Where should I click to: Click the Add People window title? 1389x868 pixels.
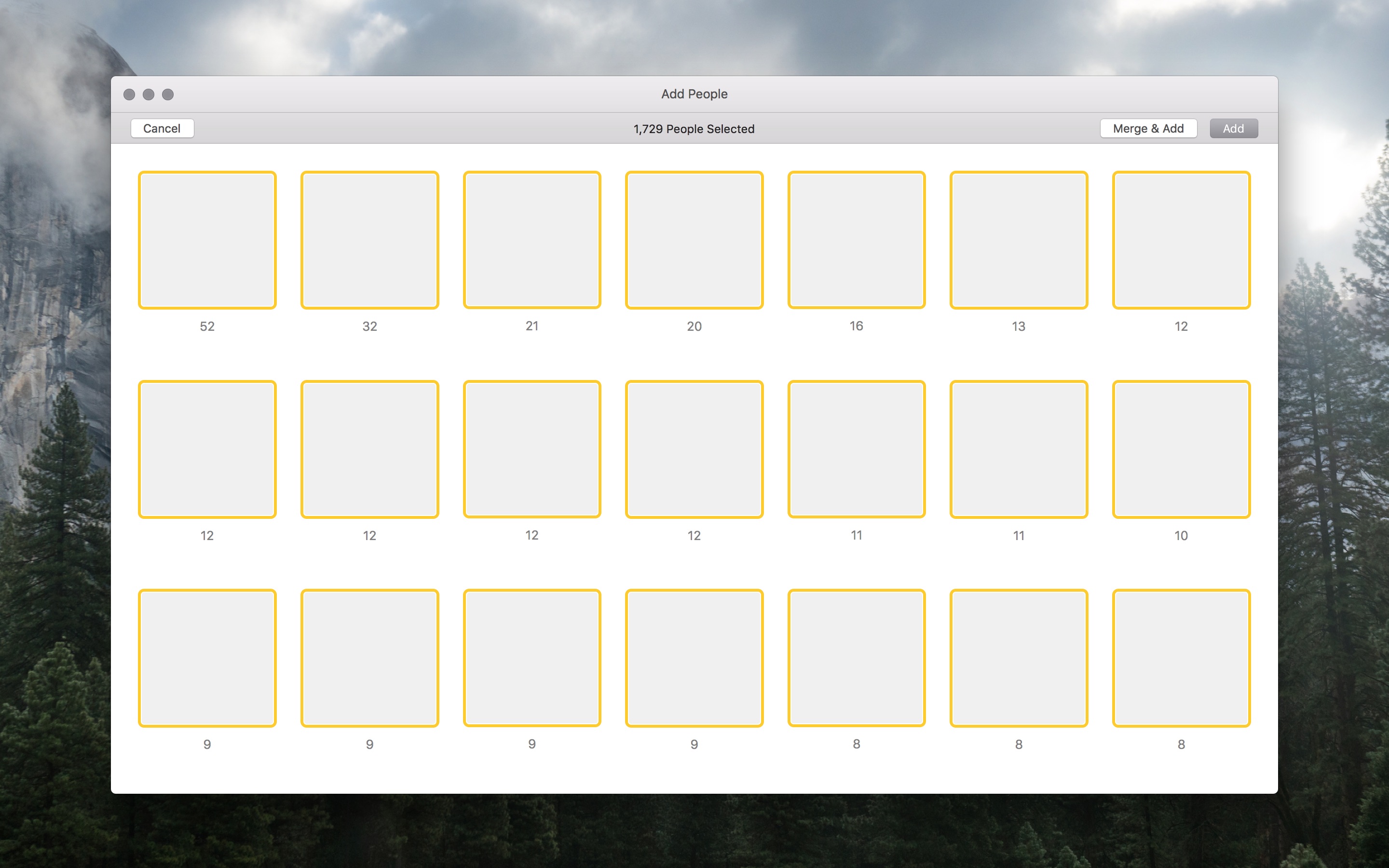694,94
